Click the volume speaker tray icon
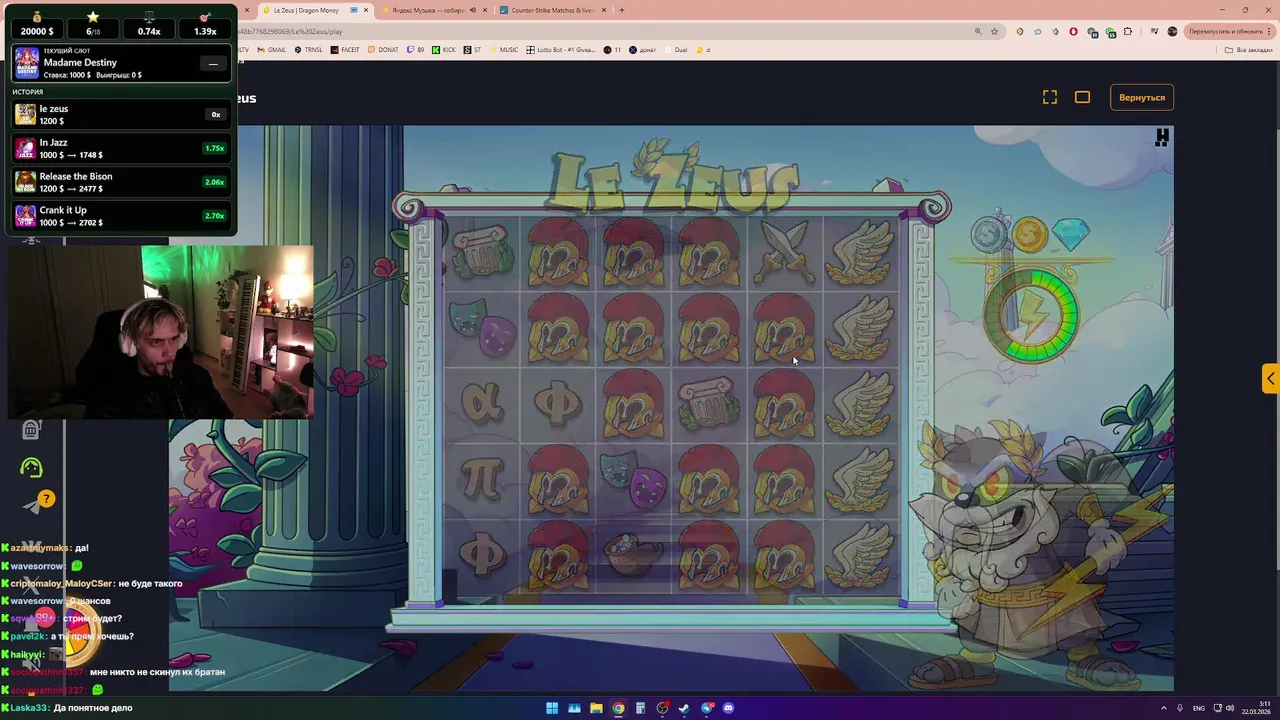1280x720 pixels. click(x=1230, y=708)
